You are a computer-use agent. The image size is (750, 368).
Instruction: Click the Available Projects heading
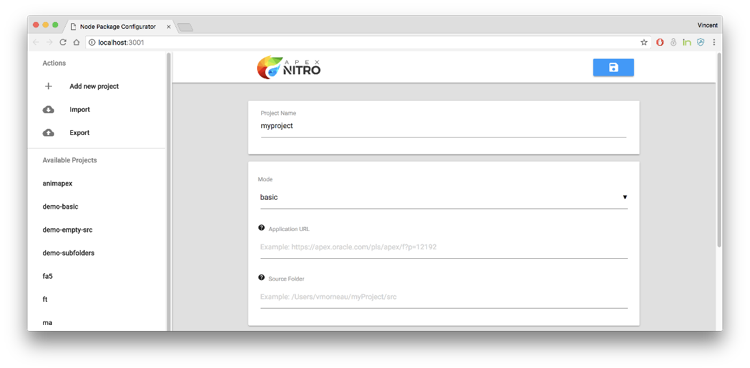[70, 160]
